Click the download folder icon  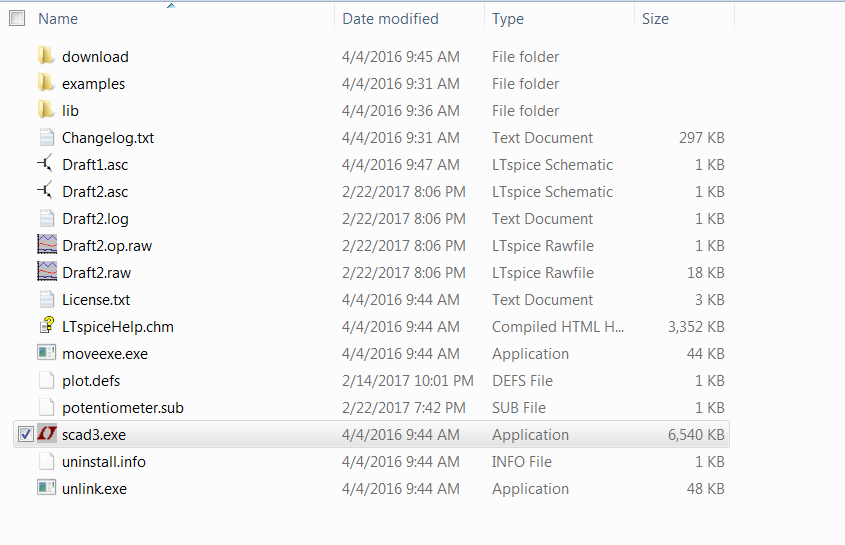pos(46,56)
